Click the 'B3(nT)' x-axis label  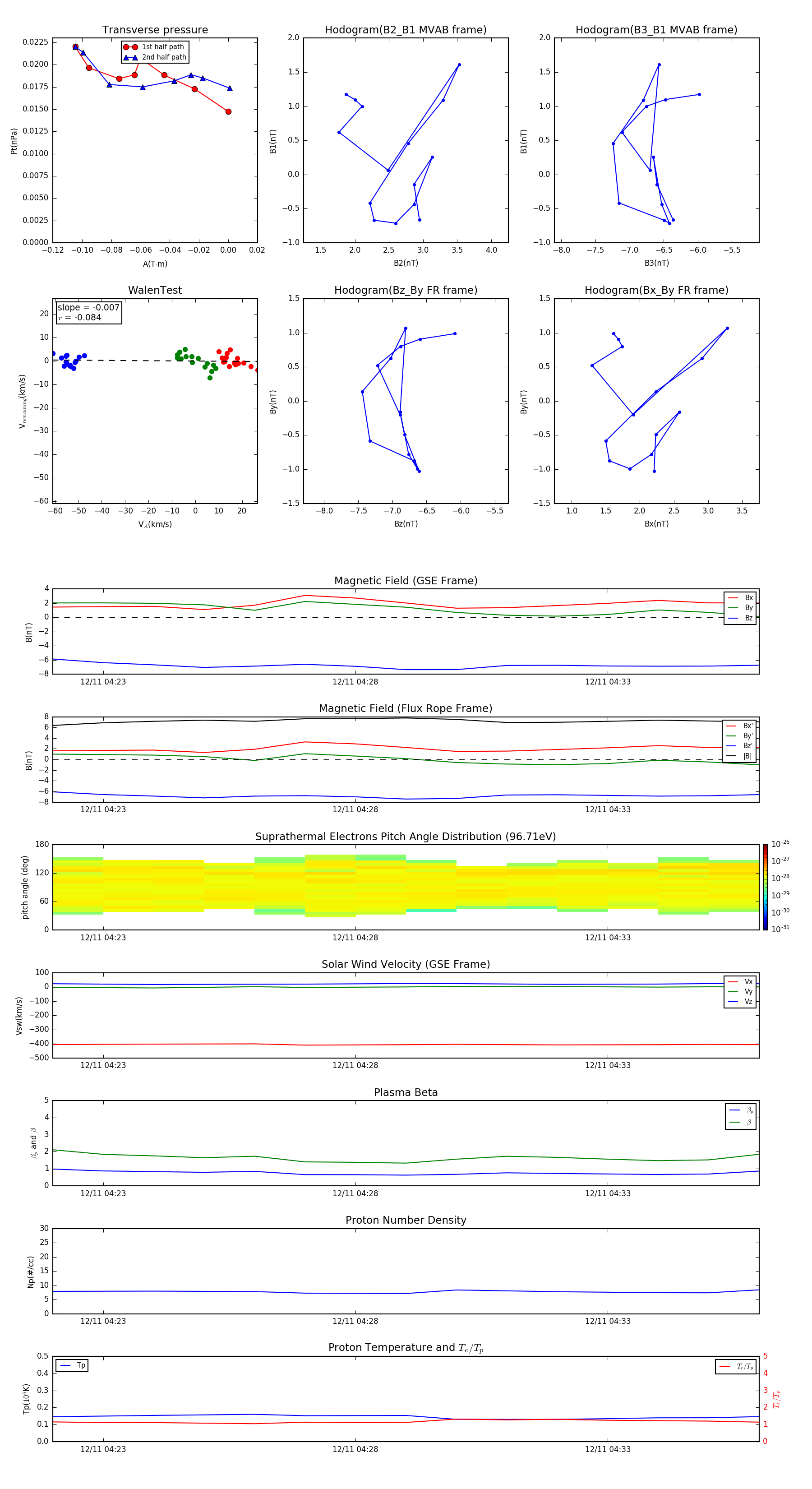(x=656, y=263)
